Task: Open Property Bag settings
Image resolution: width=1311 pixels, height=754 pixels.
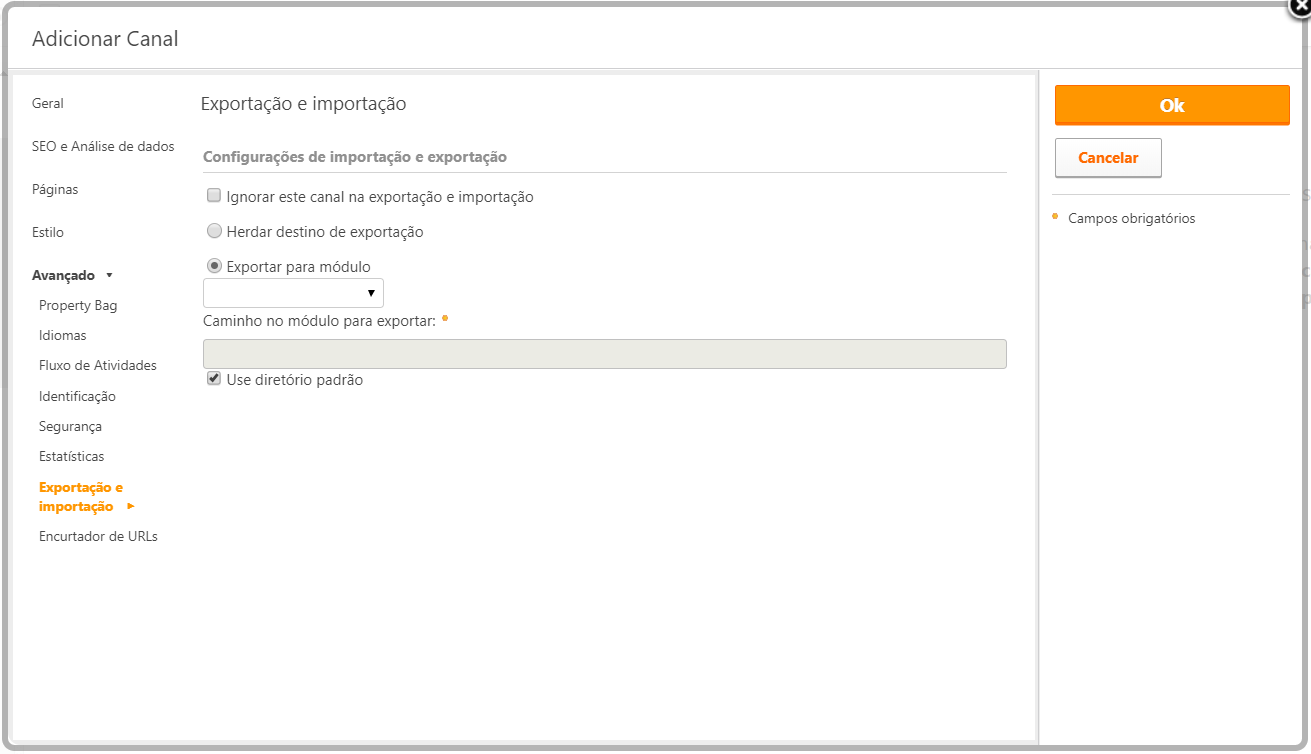Action: point(78,305)
